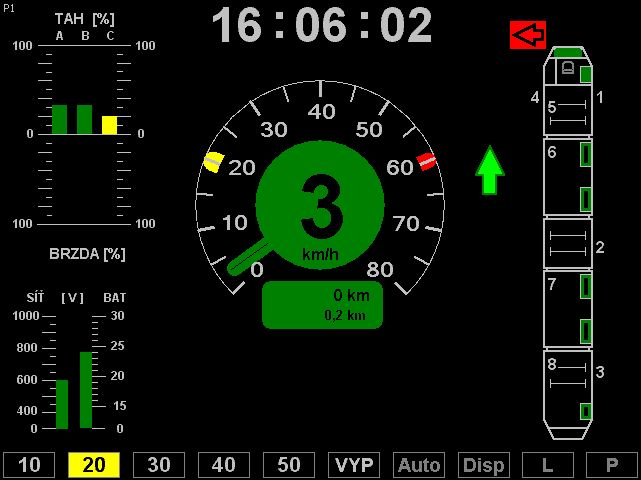Click the green speed readout circle
Screen dimensions: 641x480
tap(320, 205)
